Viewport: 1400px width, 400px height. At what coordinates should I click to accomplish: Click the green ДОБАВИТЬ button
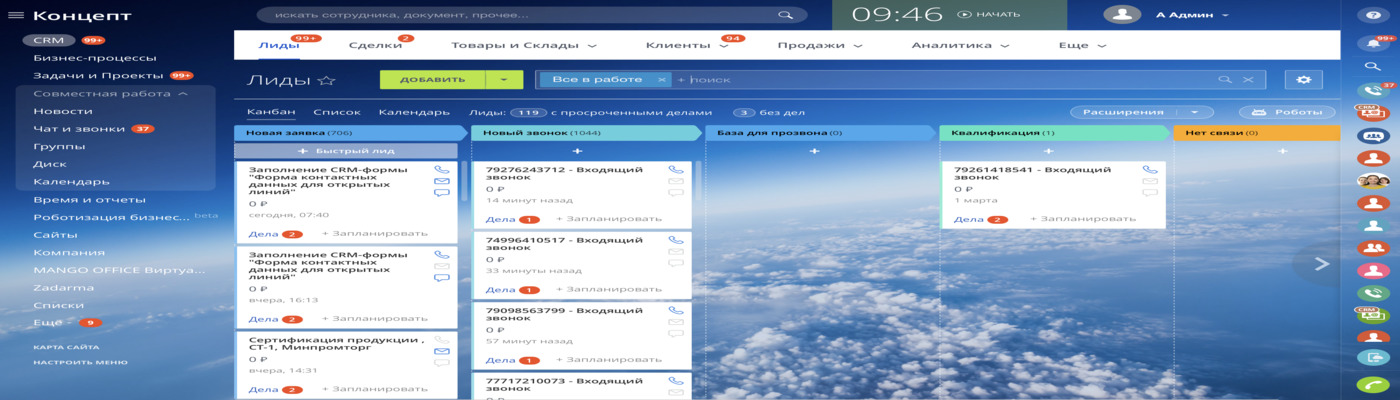click(433, 80)
